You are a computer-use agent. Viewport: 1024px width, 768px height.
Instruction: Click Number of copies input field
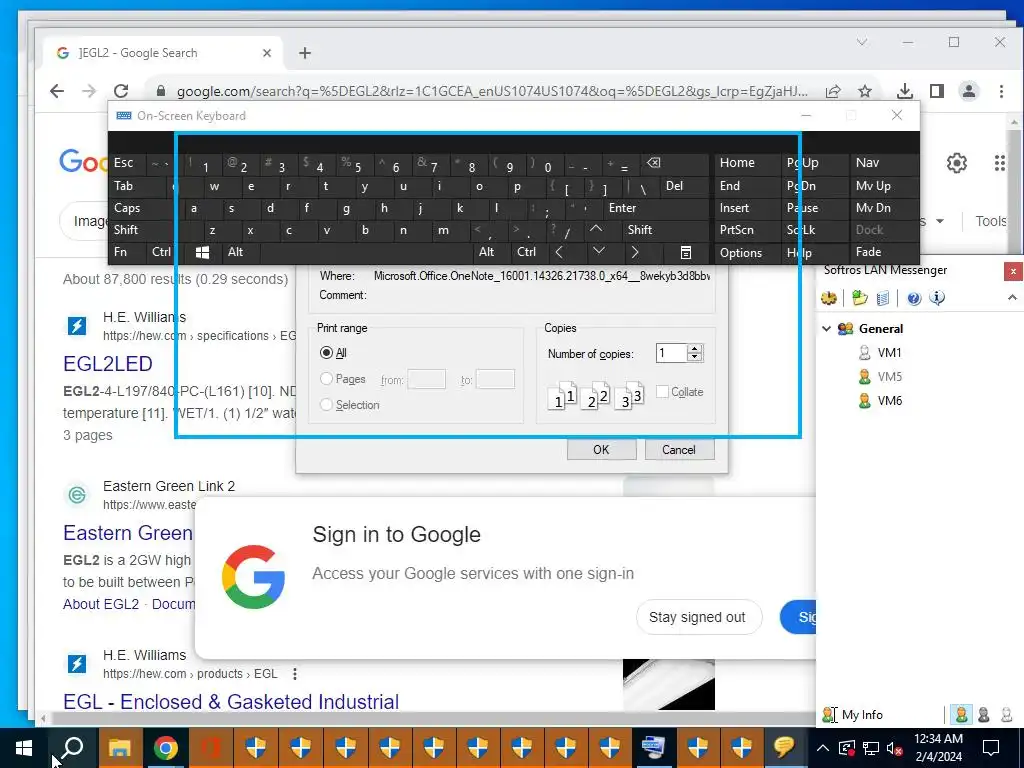672,353
